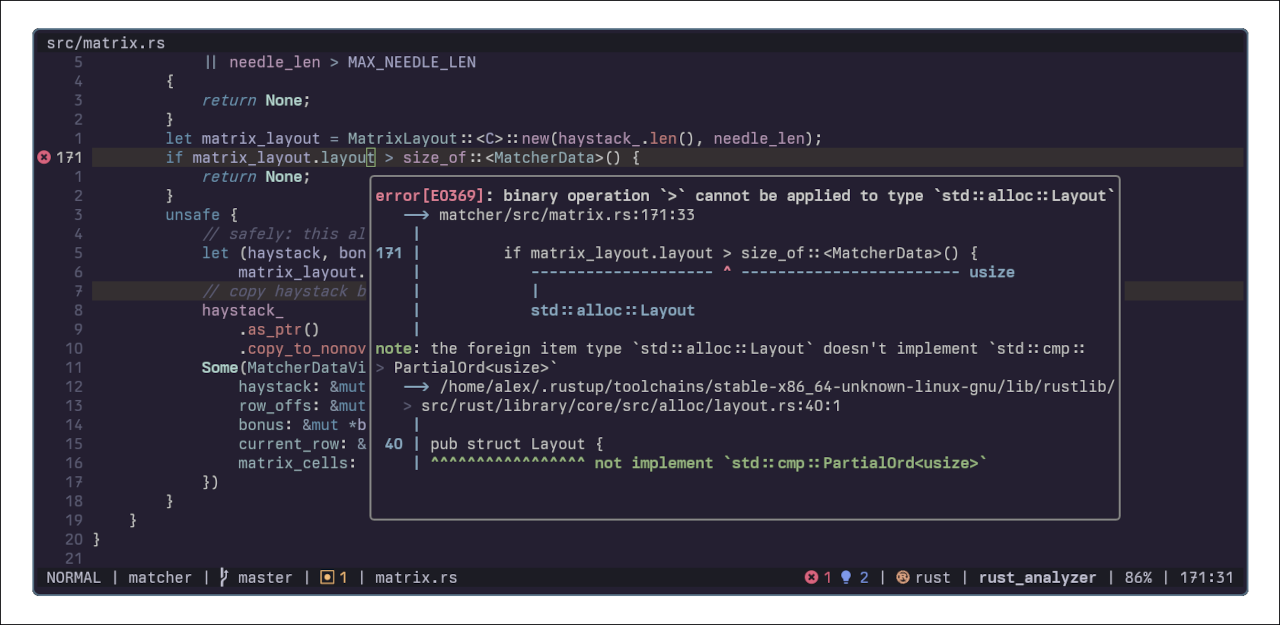
Task: Click the git branch icon before master
Action: (x=223, y=577)
